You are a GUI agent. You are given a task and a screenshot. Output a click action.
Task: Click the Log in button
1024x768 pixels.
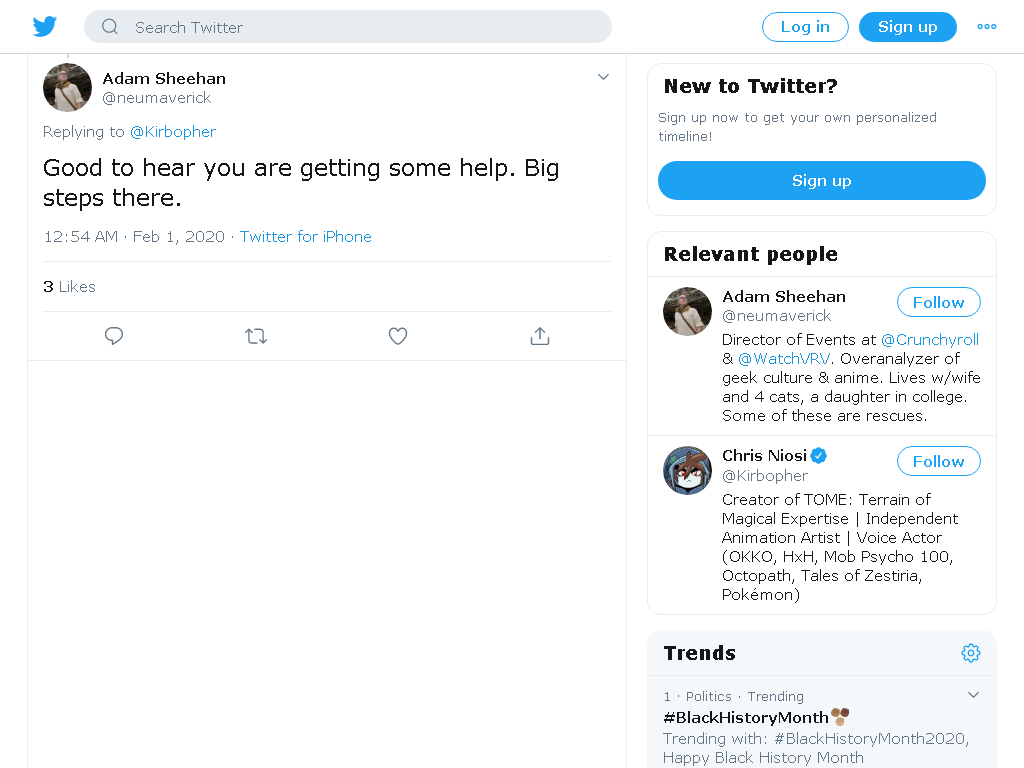[805, 27]
